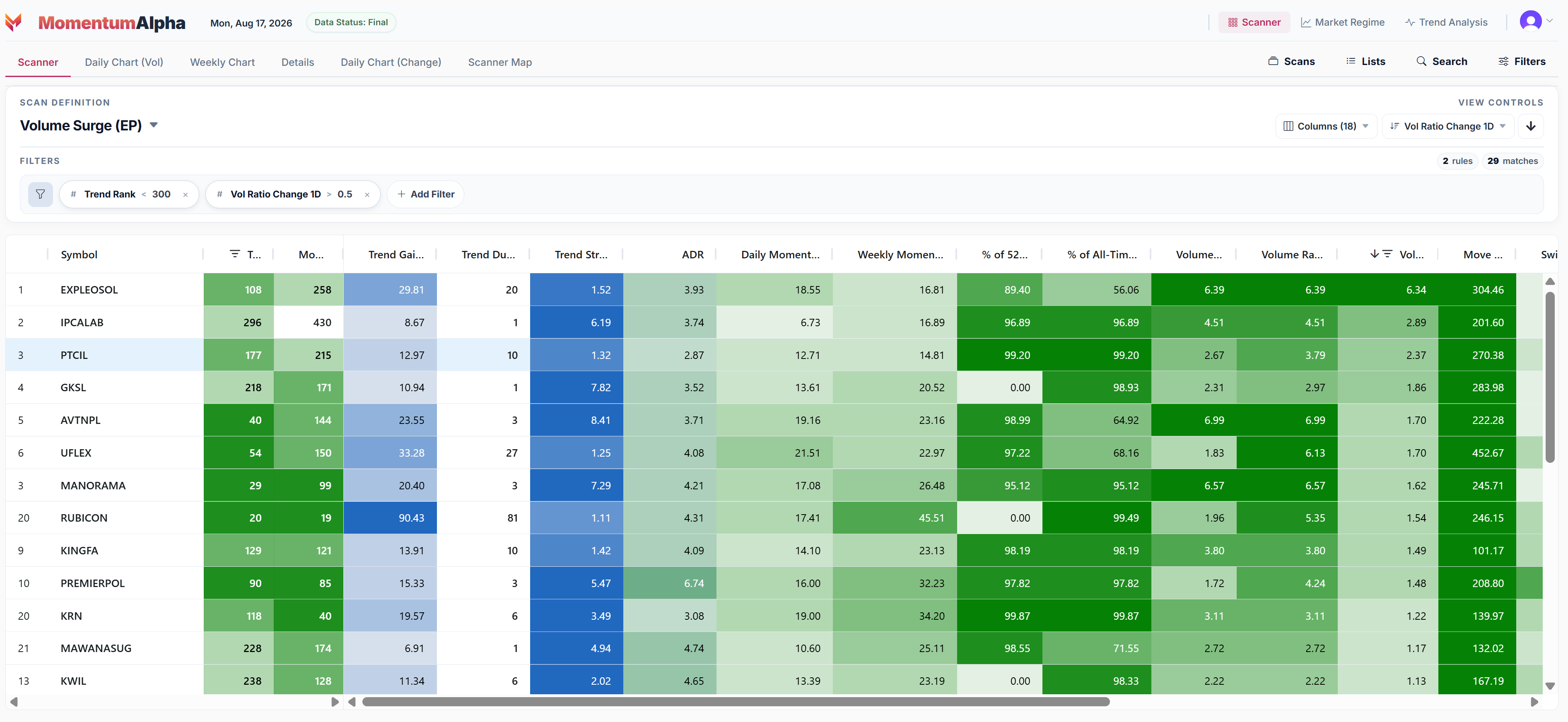Reverse sort direction with the down arrow button

click(1531, 126)
